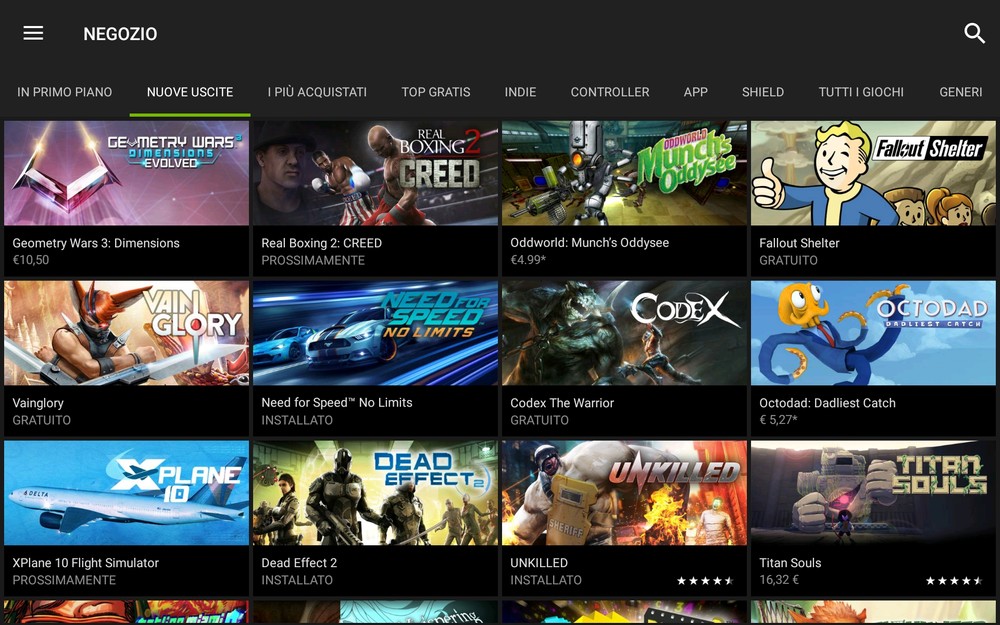This screenshot has height=625, width=1000.
Task: Click the title Geometry Wars 3: Dimensions
Action: pyautogui.click(x=96, y=243)
